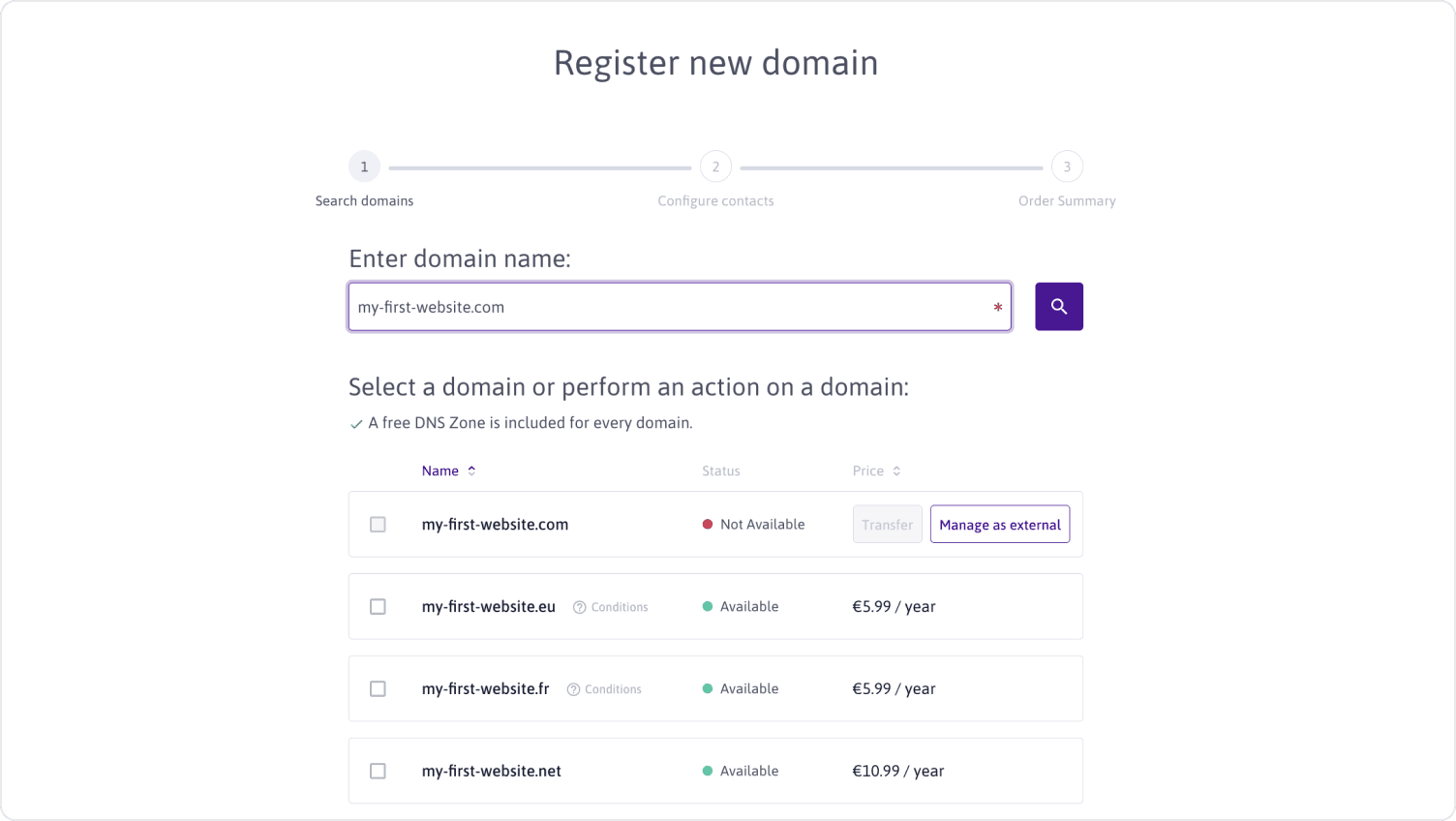Sort domains by Name column header

[440, 471]
